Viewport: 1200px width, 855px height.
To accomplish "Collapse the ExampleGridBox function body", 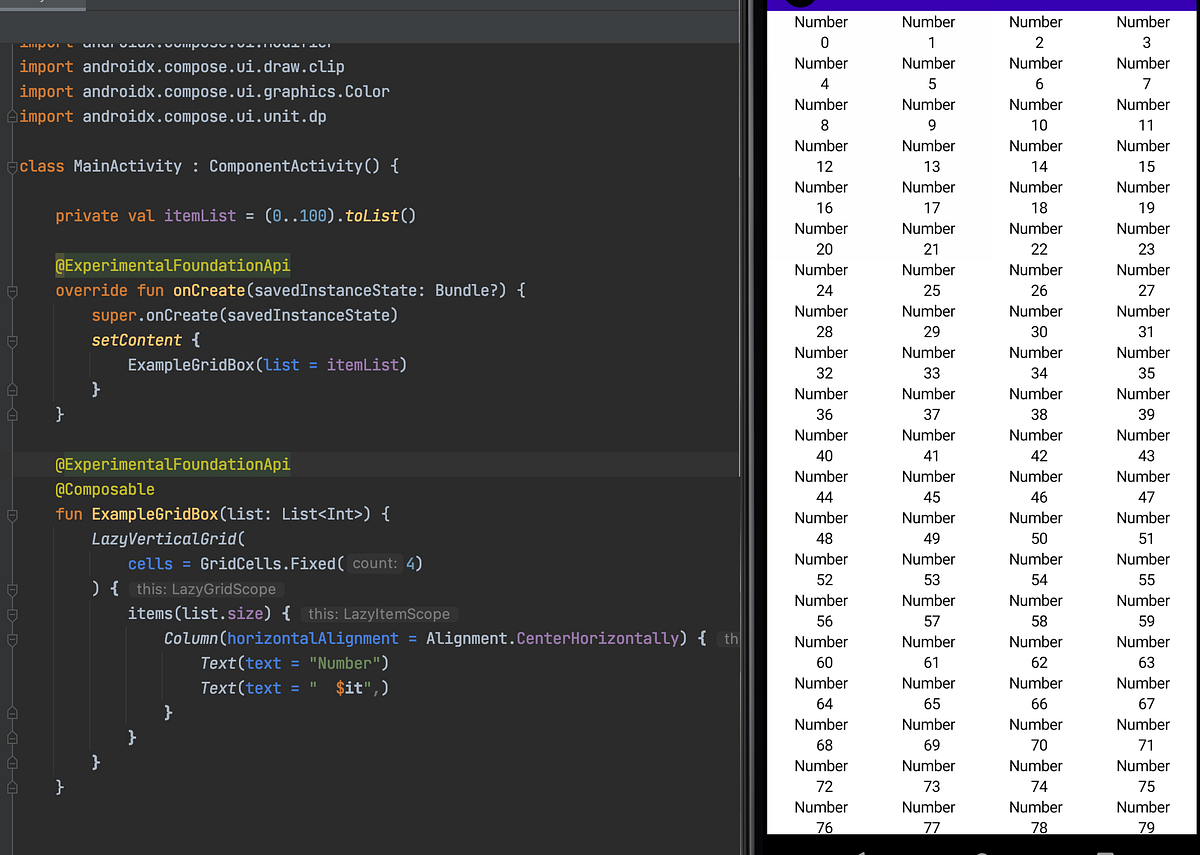I will (10, 513).
